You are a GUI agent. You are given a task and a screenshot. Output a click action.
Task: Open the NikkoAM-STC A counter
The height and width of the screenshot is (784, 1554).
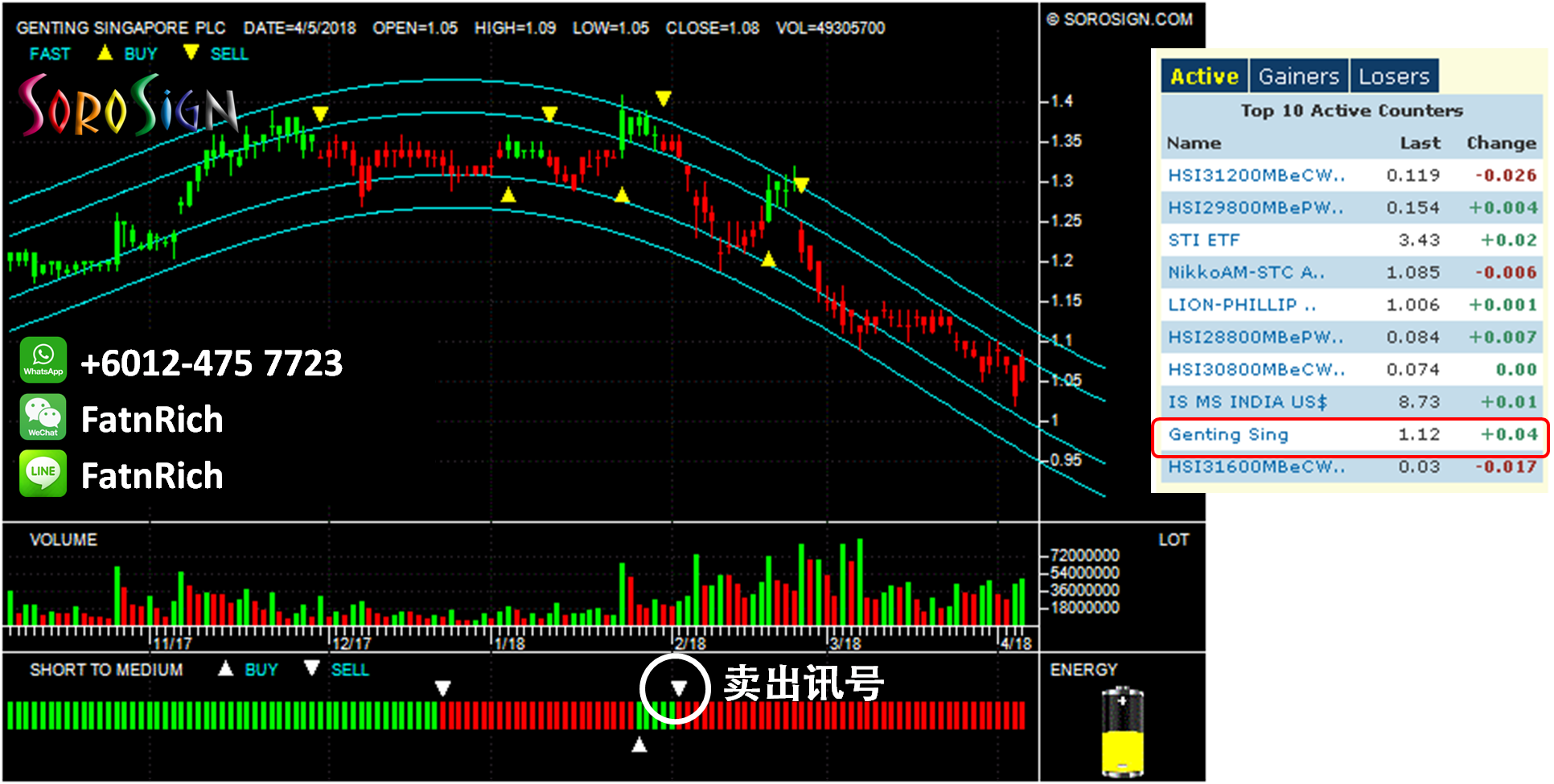1246,273
